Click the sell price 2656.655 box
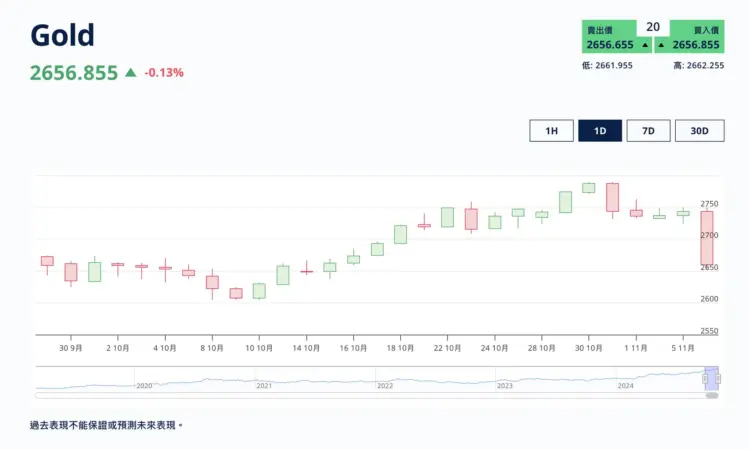Screen dimensions: 750x449 point(617,37)
